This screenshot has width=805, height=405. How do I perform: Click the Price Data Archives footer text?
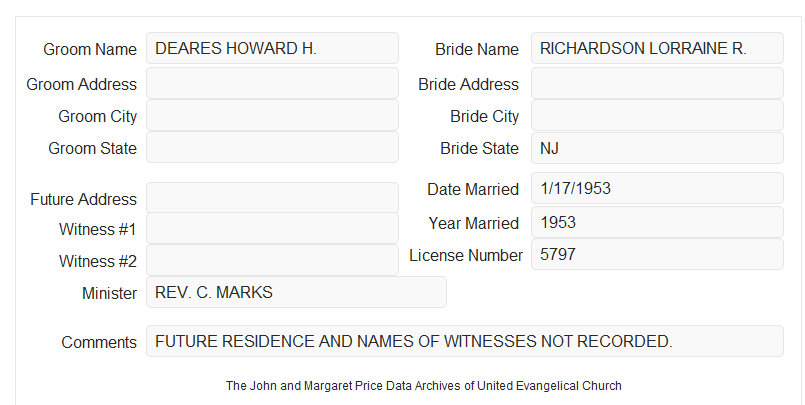tap(424, 386)
